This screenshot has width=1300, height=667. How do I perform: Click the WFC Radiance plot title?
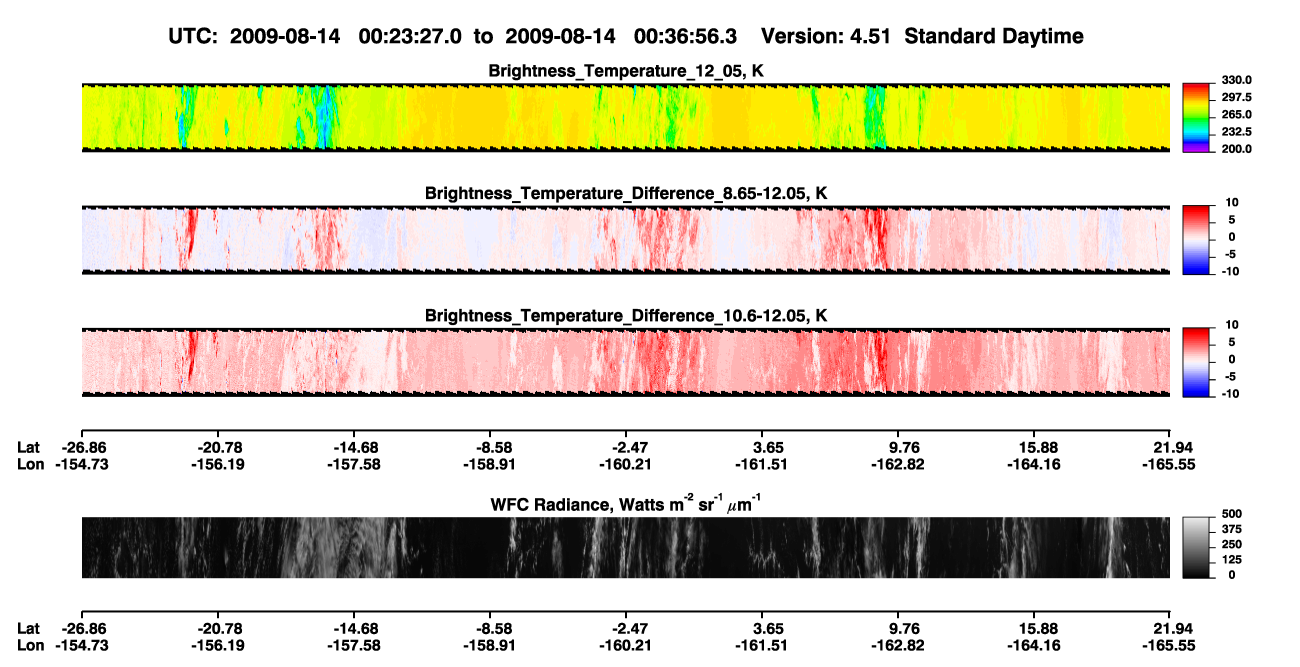626,503
